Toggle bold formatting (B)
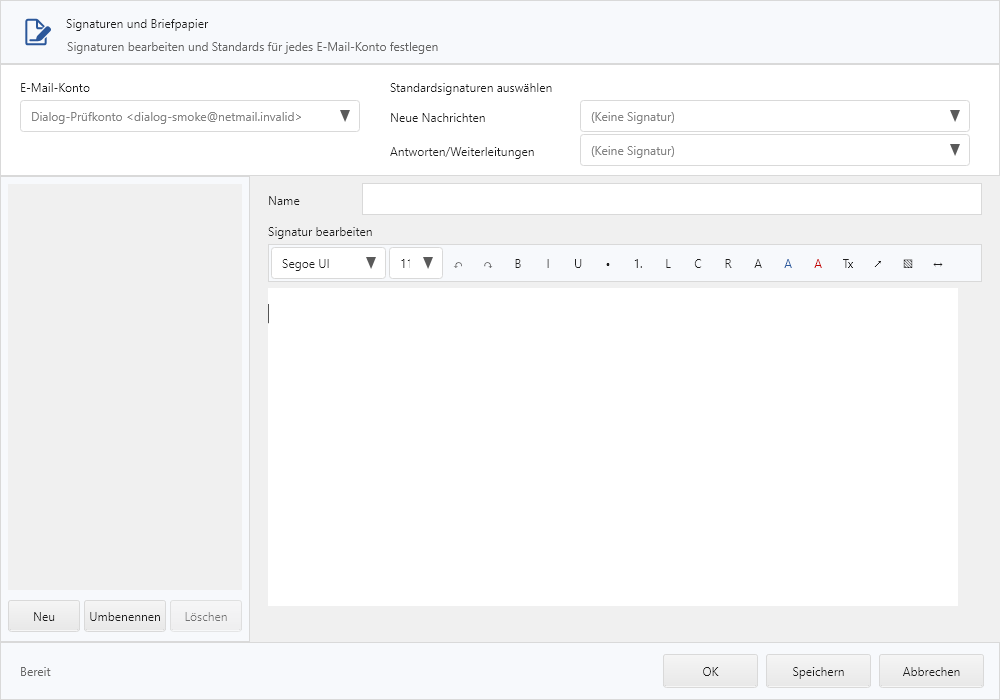The width and height of the screenshot is (1000, 700). click(x=518, y=264)
